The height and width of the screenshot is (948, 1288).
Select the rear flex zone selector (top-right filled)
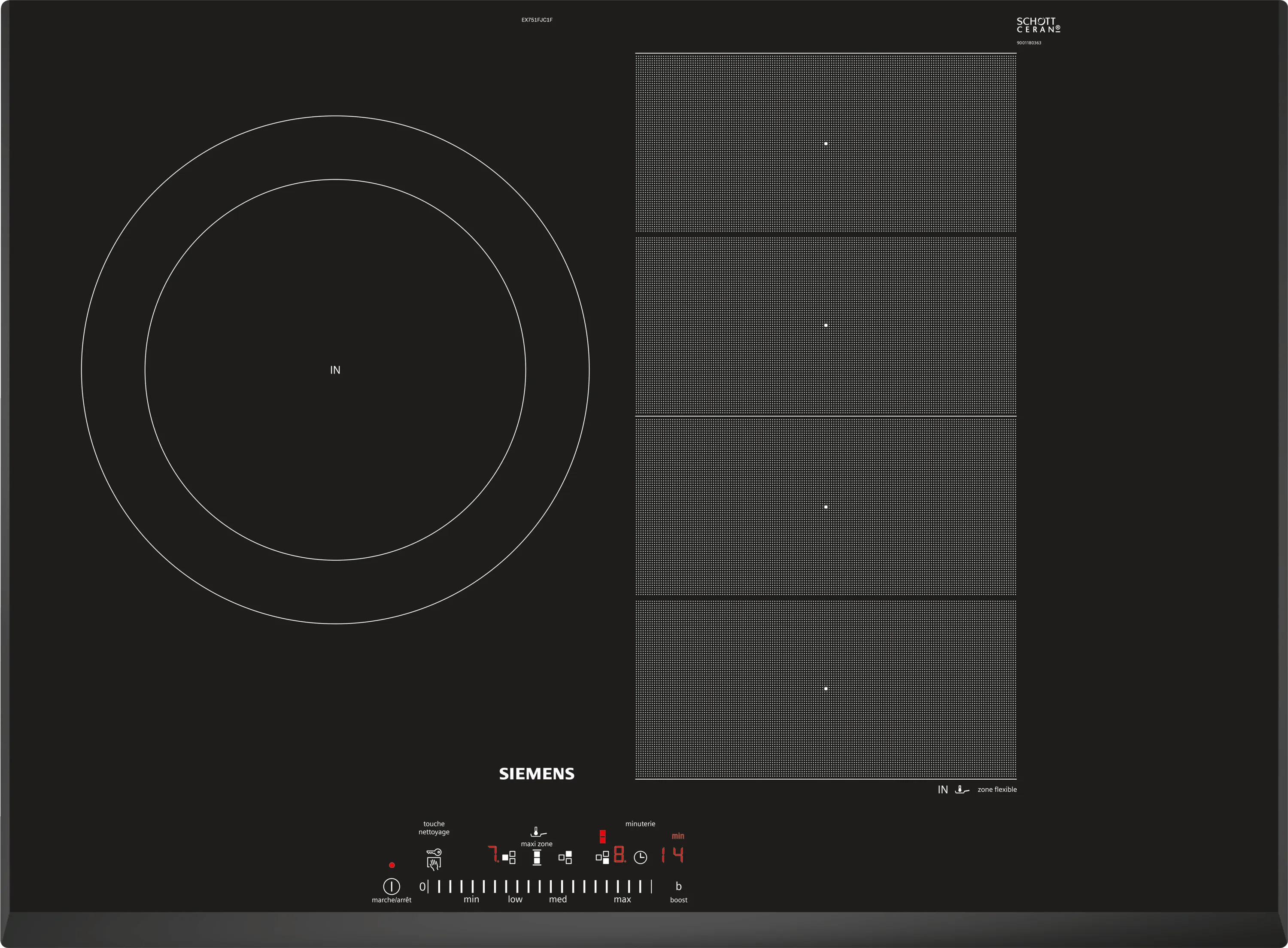pyautogui.click(x=565, y=857)
